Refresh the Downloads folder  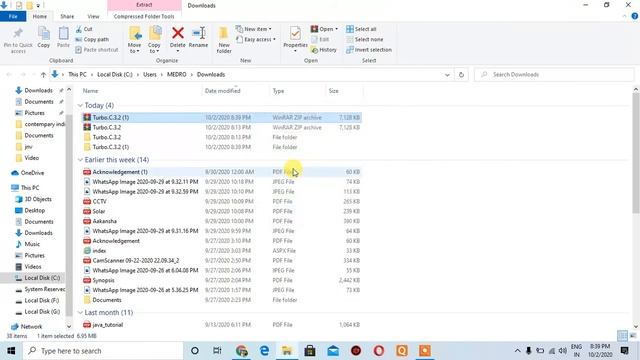[461, 75]
